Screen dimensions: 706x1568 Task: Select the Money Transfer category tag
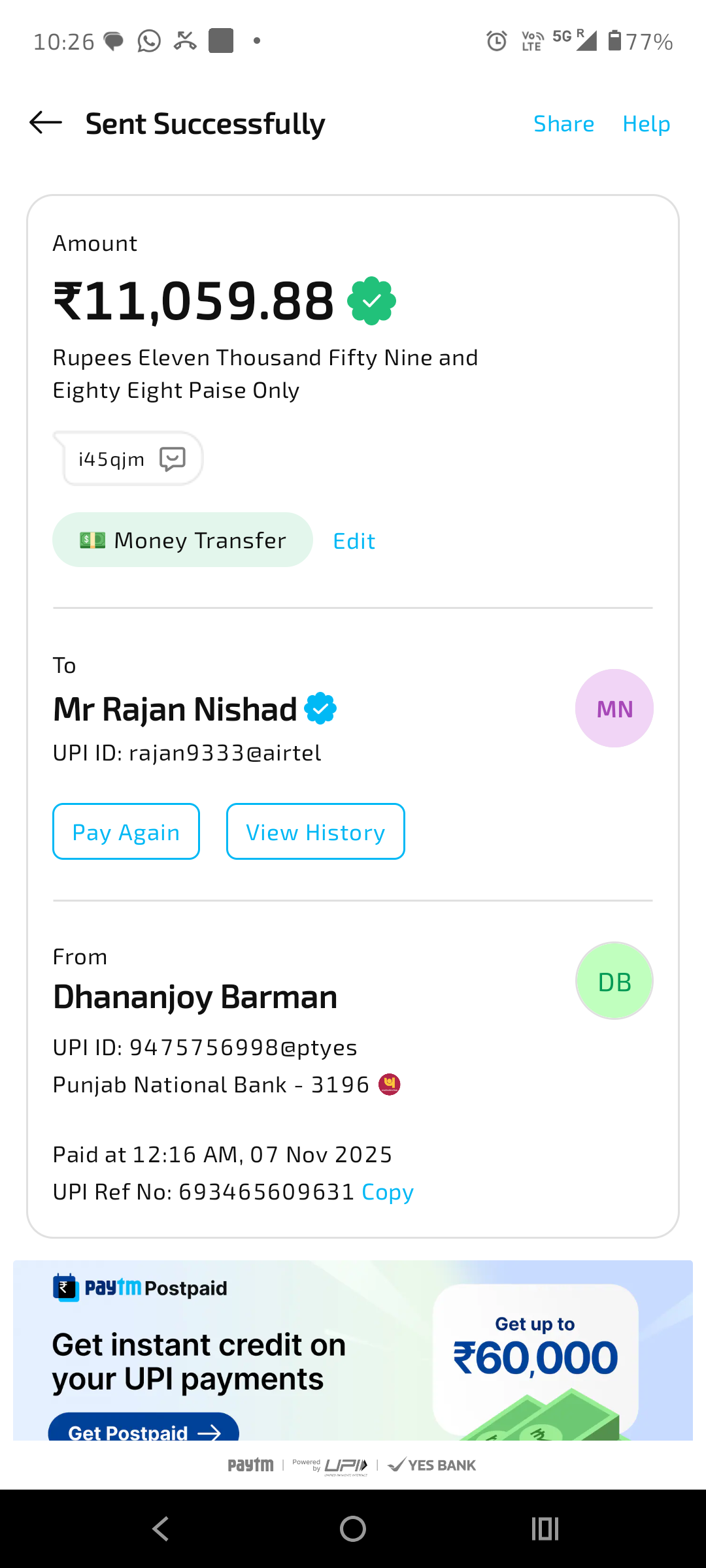(182, 540)
